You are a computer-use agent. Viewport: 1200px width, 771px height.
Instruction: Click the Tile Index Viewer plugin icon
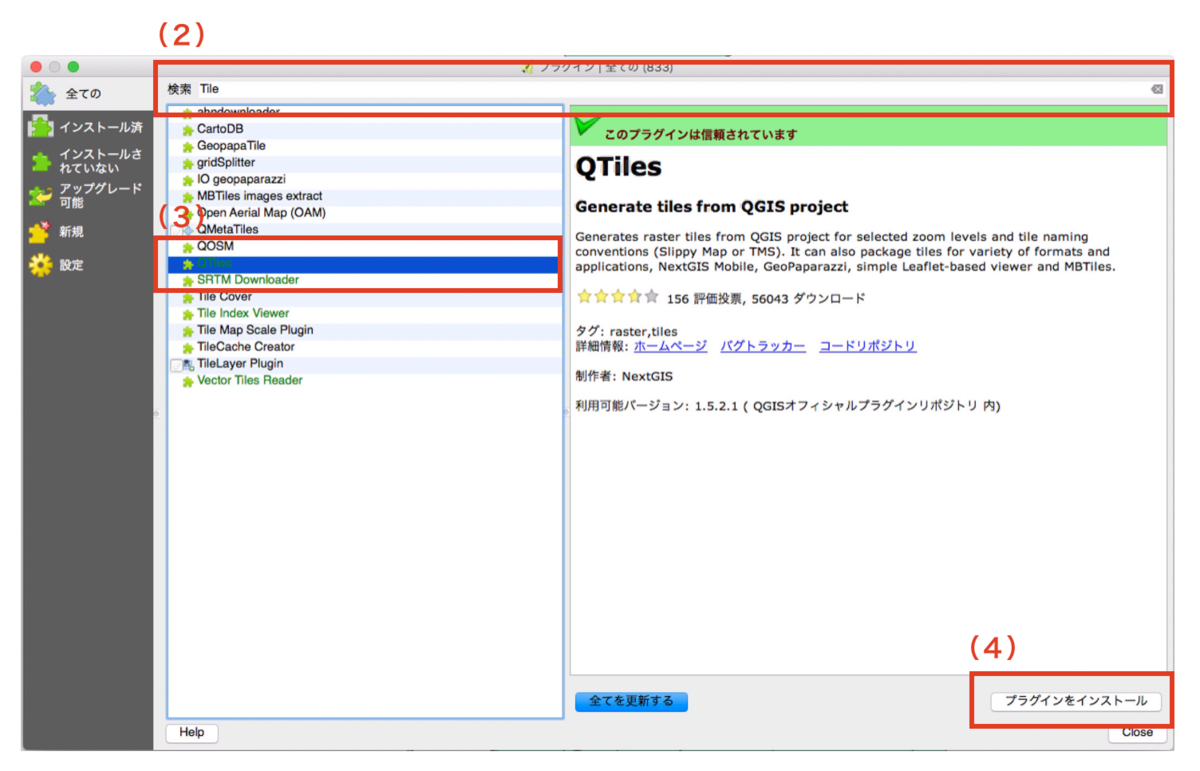(x=187, y=314)
